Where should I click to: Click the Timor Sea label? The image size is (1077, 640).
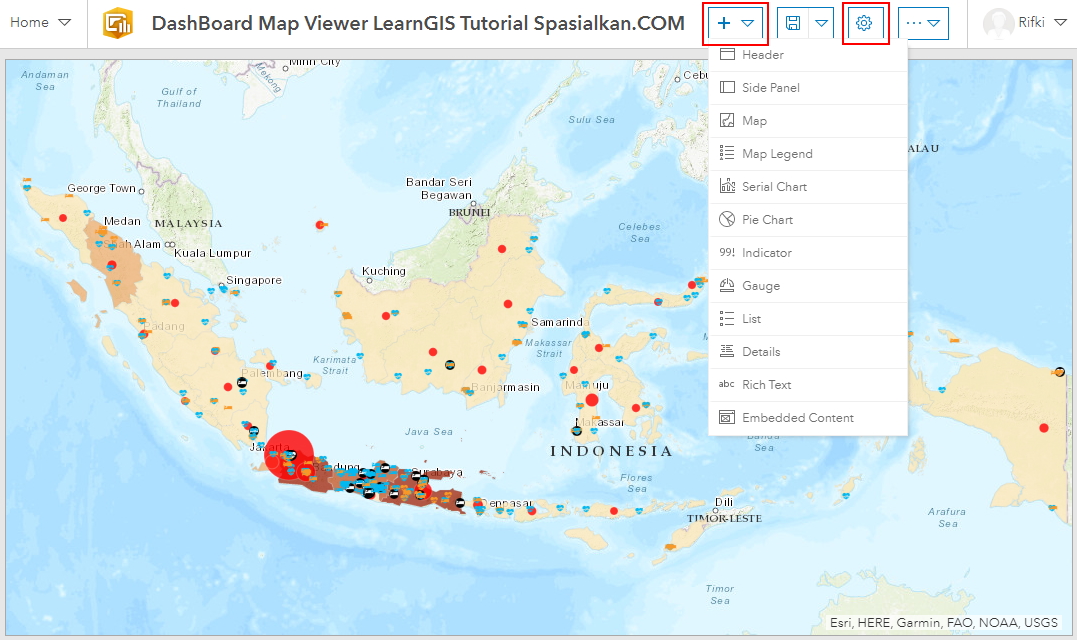click(x=720, y=595)
